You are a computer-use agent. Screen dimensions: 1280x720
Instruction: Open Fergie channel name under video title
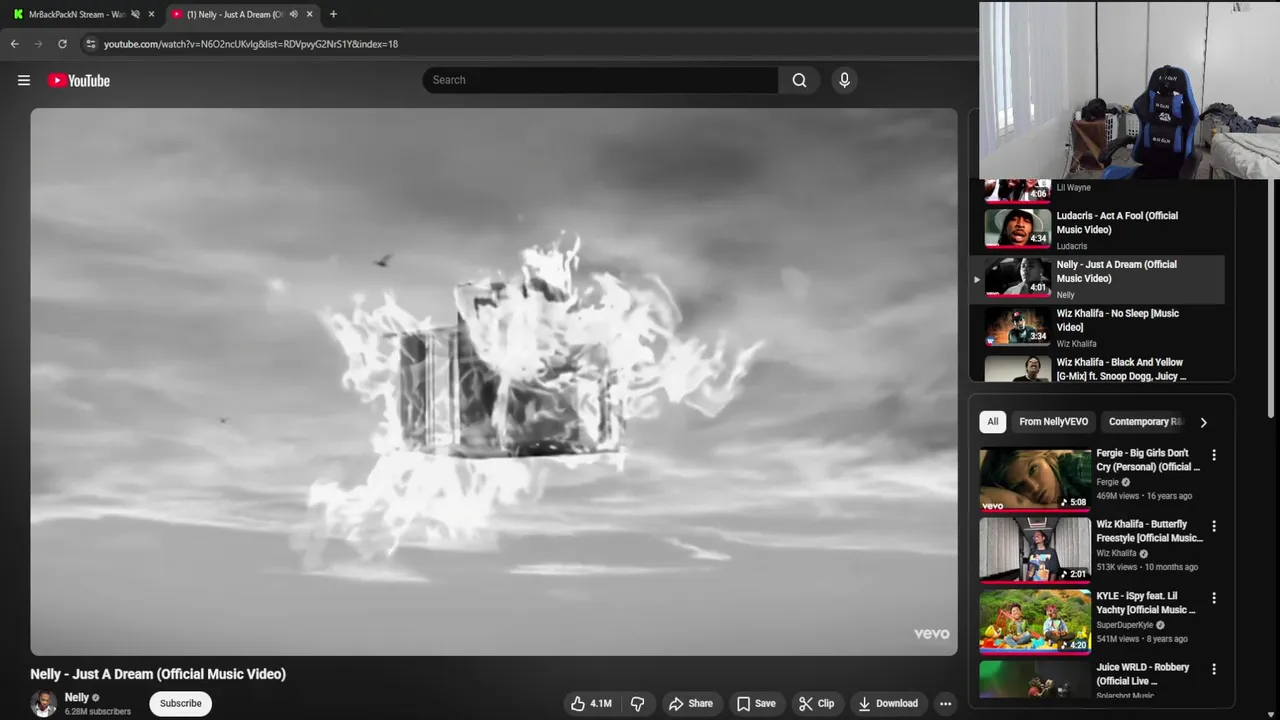click(1107, 482)
